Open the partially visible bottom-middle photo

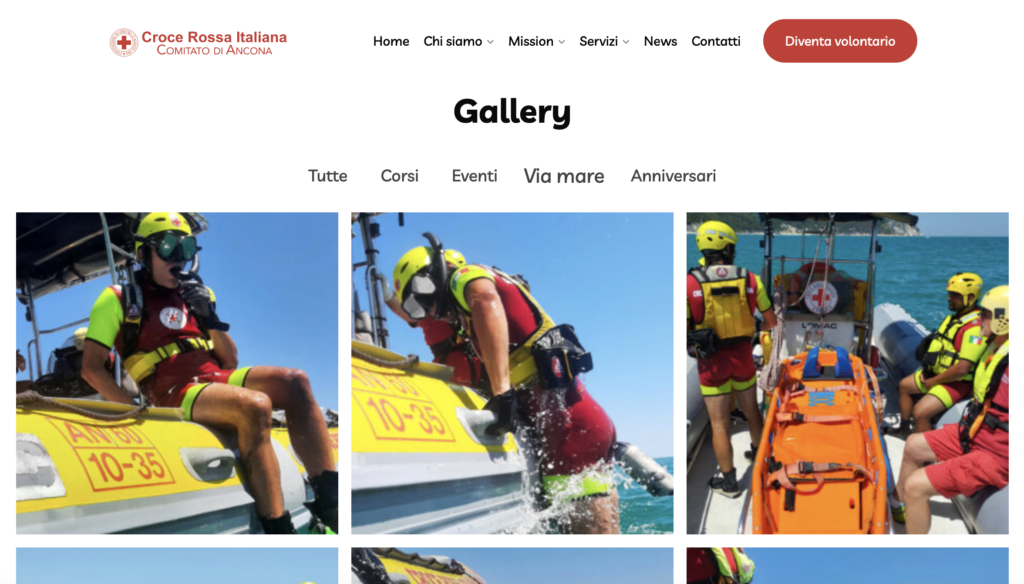coord(512,566)
